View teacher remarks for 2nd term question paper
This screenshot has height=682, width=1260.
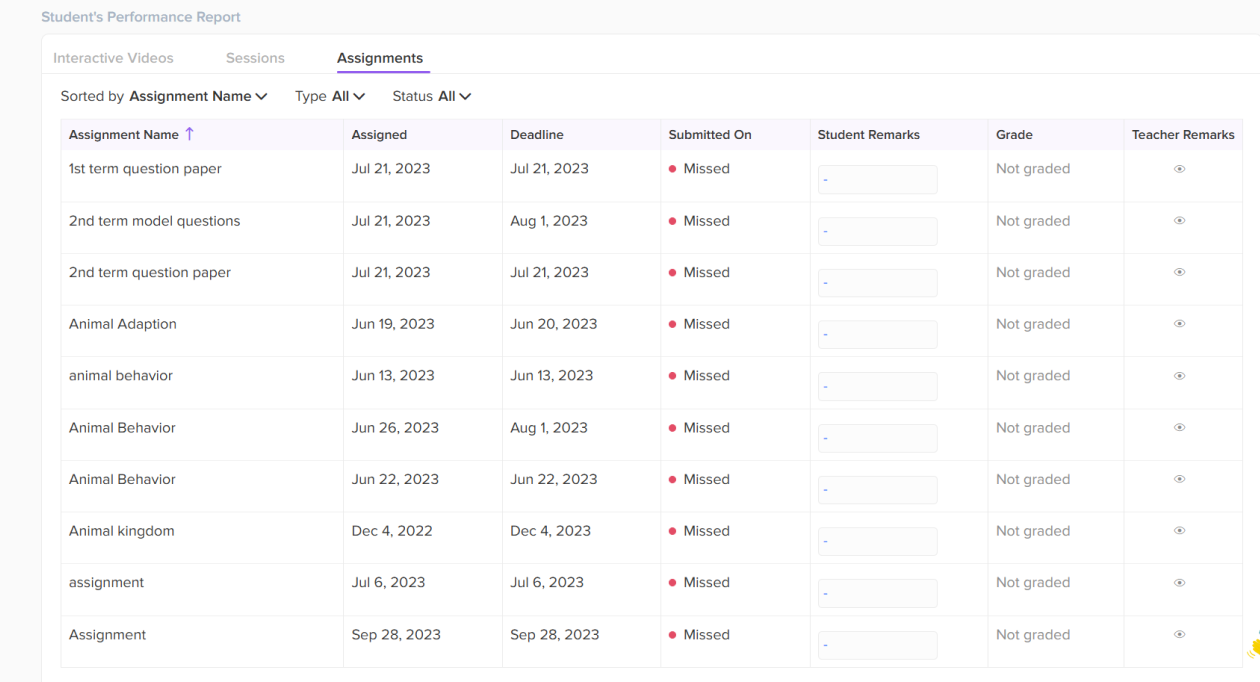pos(1179,272)
